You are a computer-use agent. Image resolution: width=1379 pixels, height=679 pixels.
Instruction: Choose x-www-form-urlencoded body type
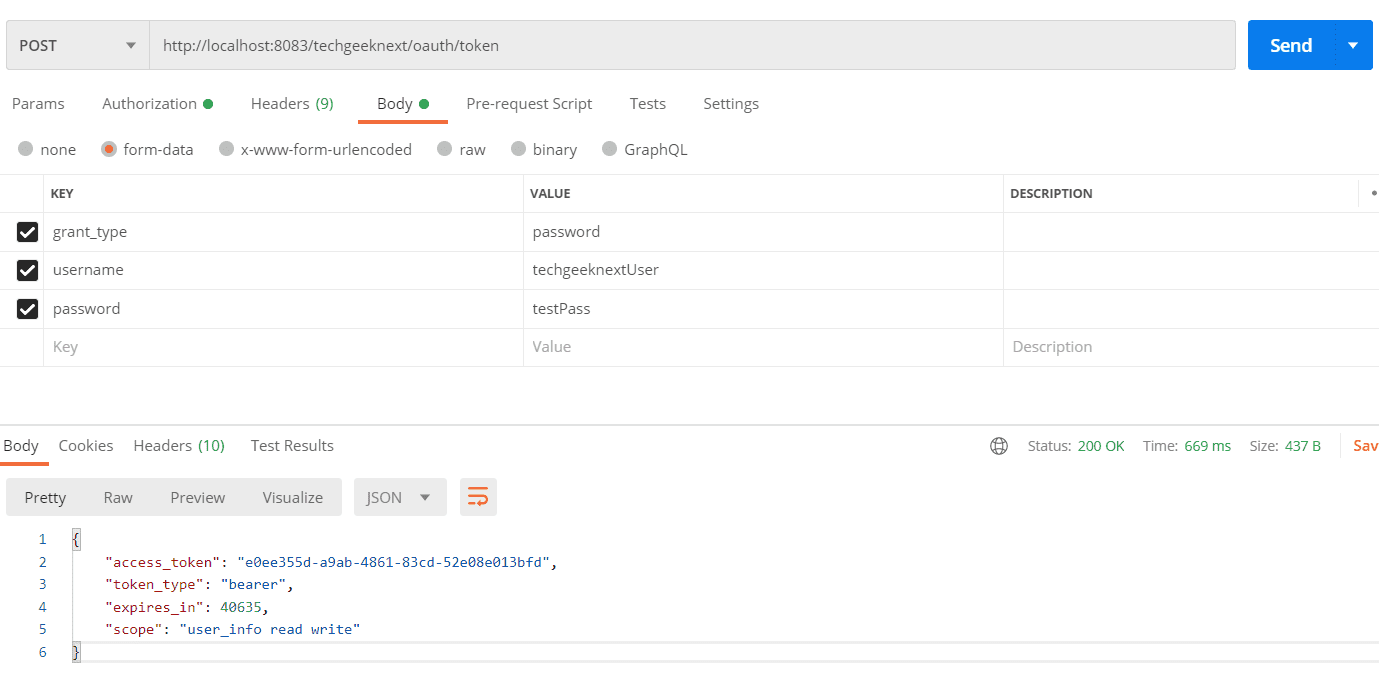click(x=226, y=149)
